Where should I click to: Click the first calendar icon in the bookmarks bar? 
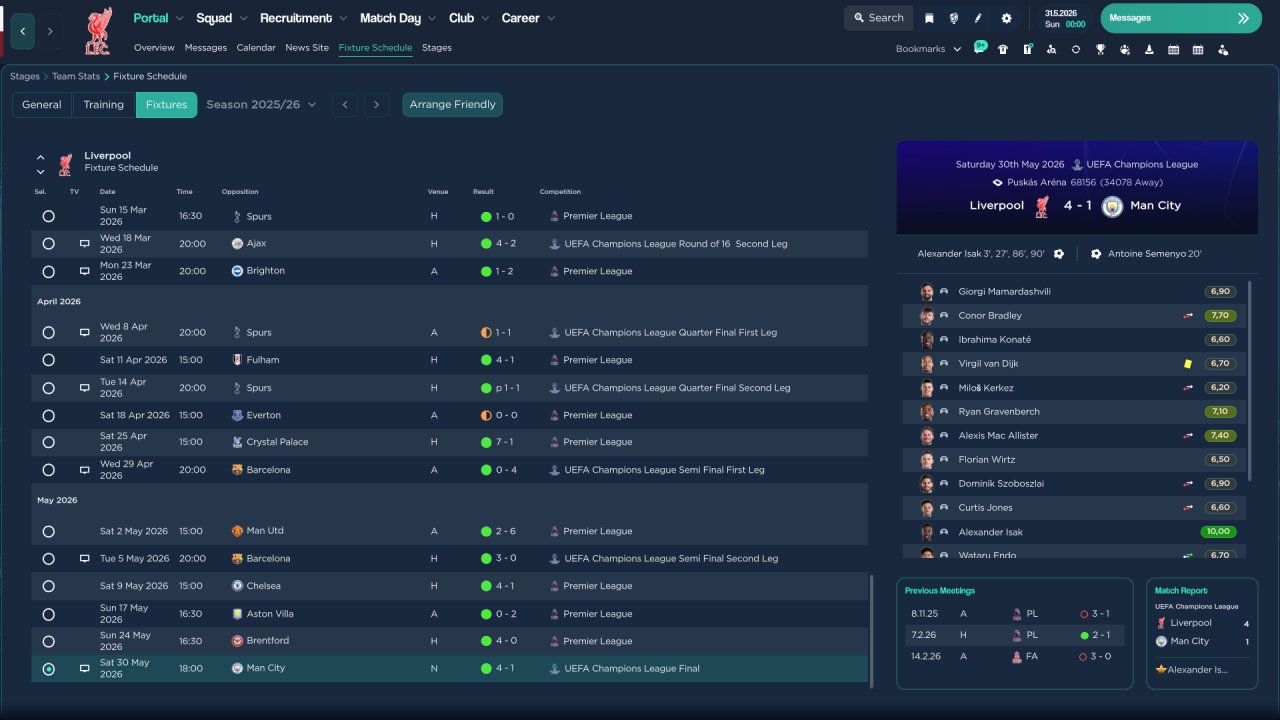(1173, 49)
